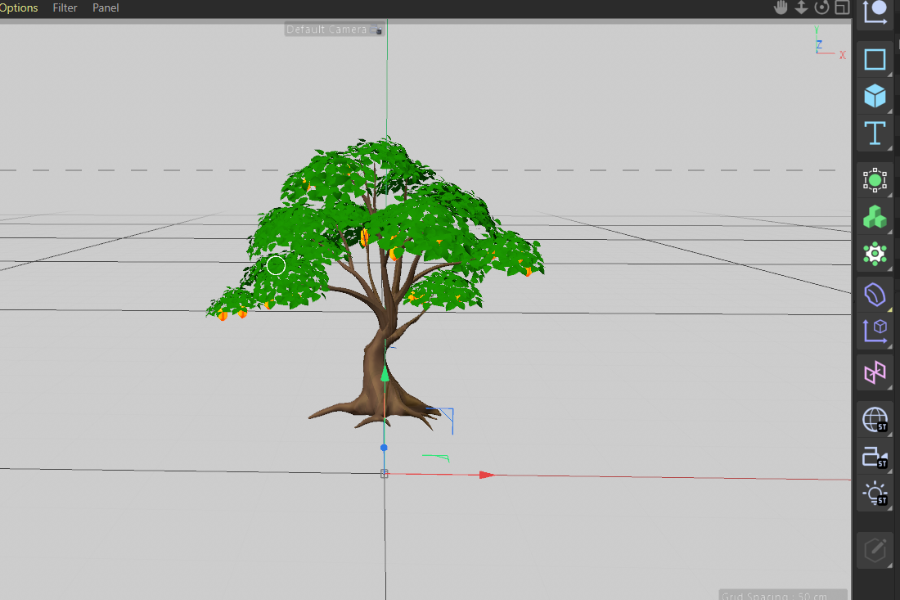Select the Text spline tool
This screenshot has width=900, height=600.
click(x=875, y=133)
